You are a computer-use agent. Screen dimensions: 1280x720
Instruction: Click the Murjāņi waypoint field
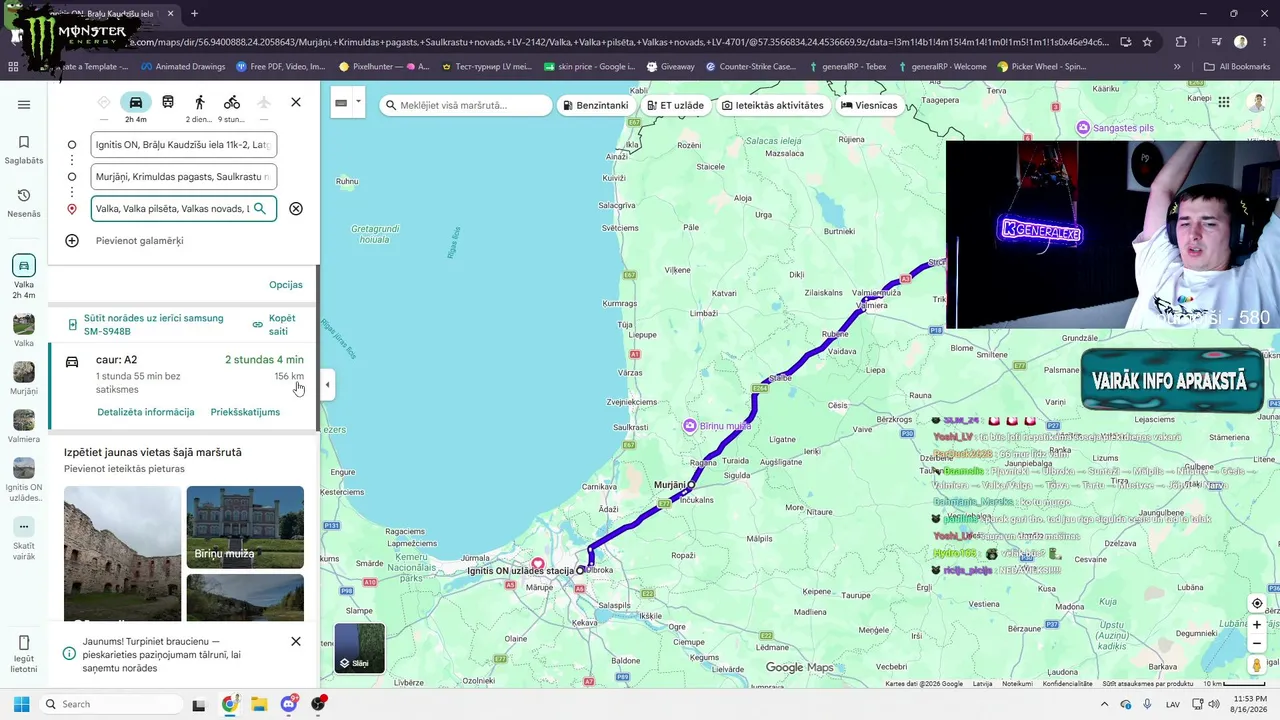click(x=183, y=177)
